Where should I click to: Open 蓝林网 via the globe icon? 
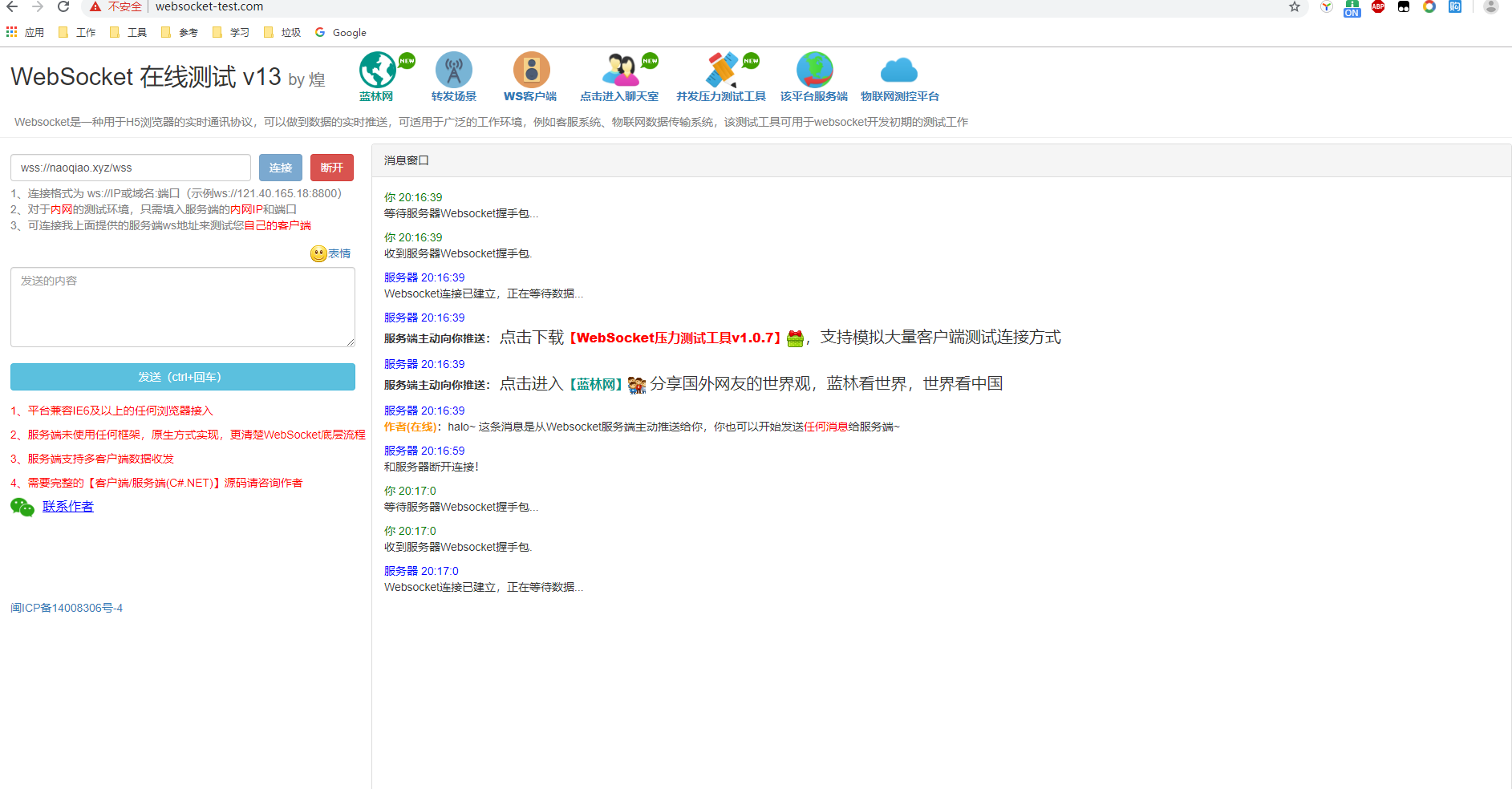click(x=379, y=70)
